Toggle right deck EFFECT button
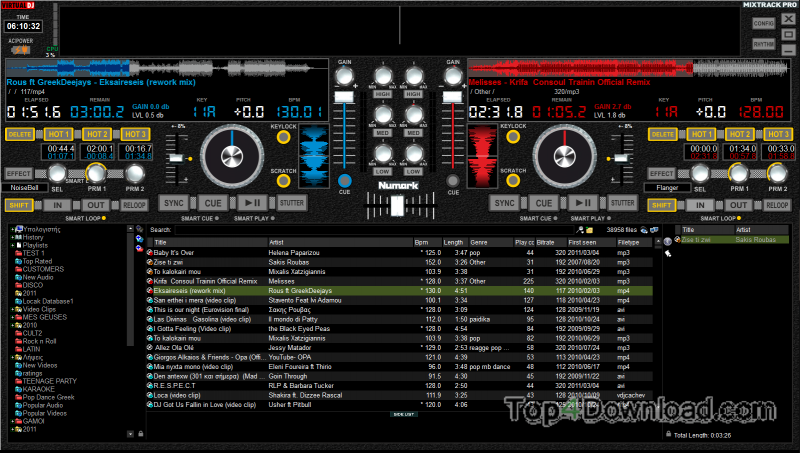800x453 pixels. [x=661, y=173]
